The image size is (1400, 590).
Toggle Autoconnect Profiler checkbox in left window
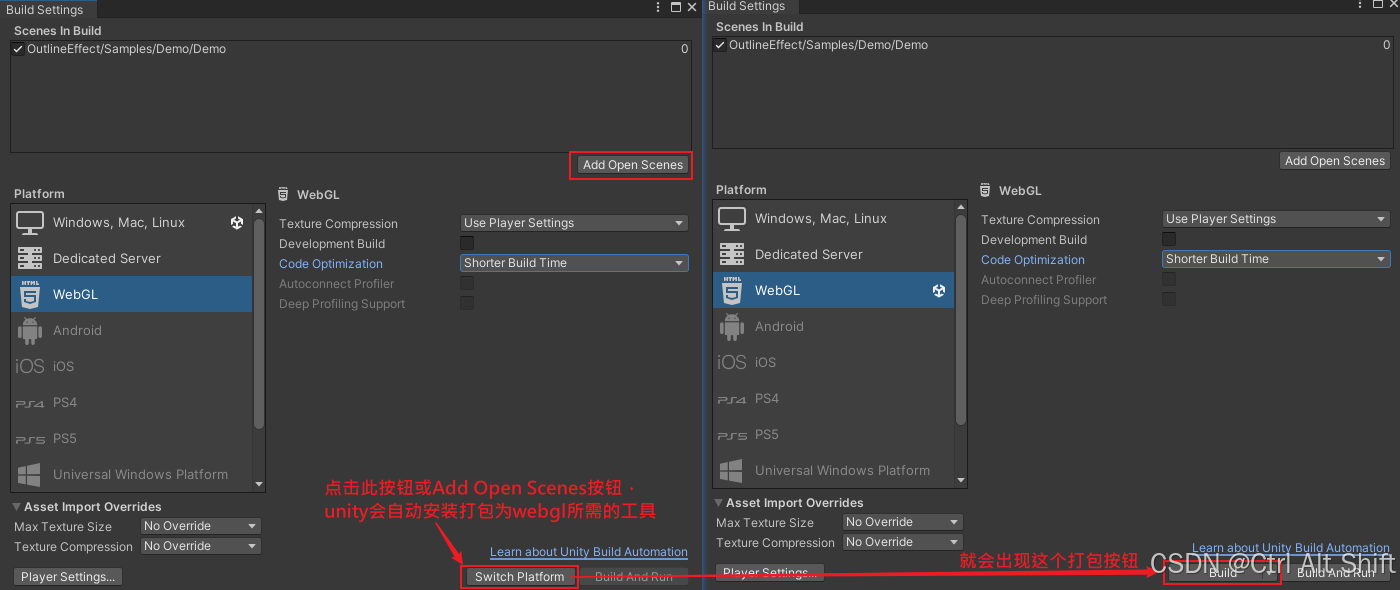[x=467, y=283]
